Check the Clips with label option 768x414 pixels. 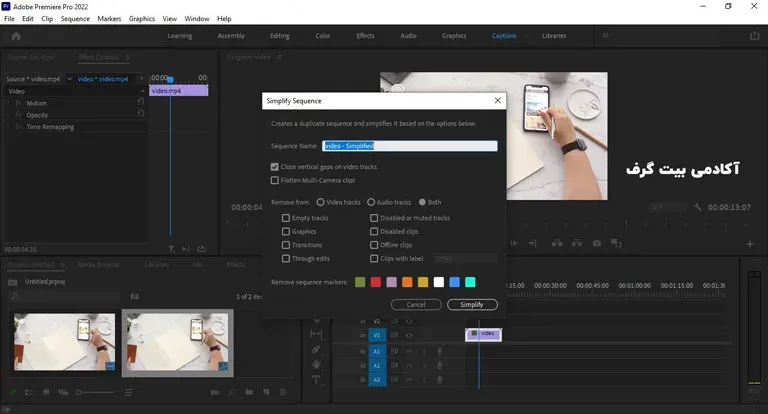[374, 258]
